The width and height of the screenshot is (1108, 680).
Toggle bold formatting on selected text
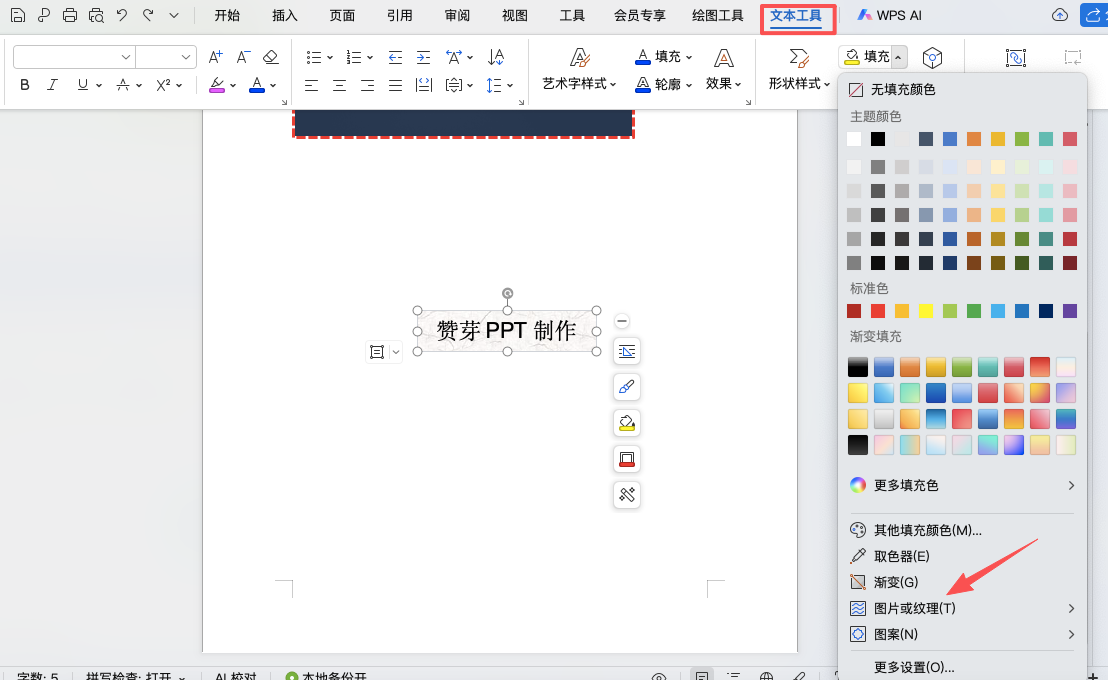click(24, 85)
